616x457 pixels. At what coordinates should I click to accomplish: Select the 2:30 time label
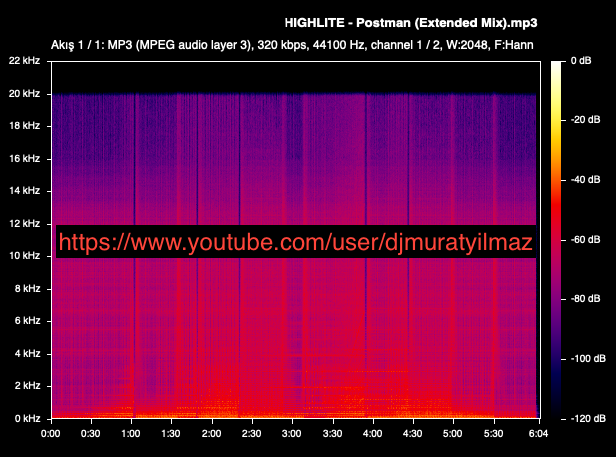pyautogui.click(x=251, y=434)
